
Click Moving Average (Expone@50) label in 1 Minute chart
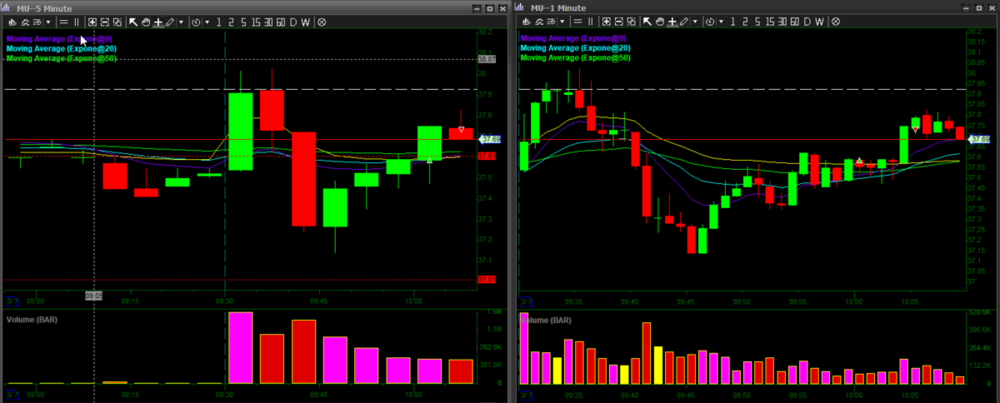pos(575,58)
